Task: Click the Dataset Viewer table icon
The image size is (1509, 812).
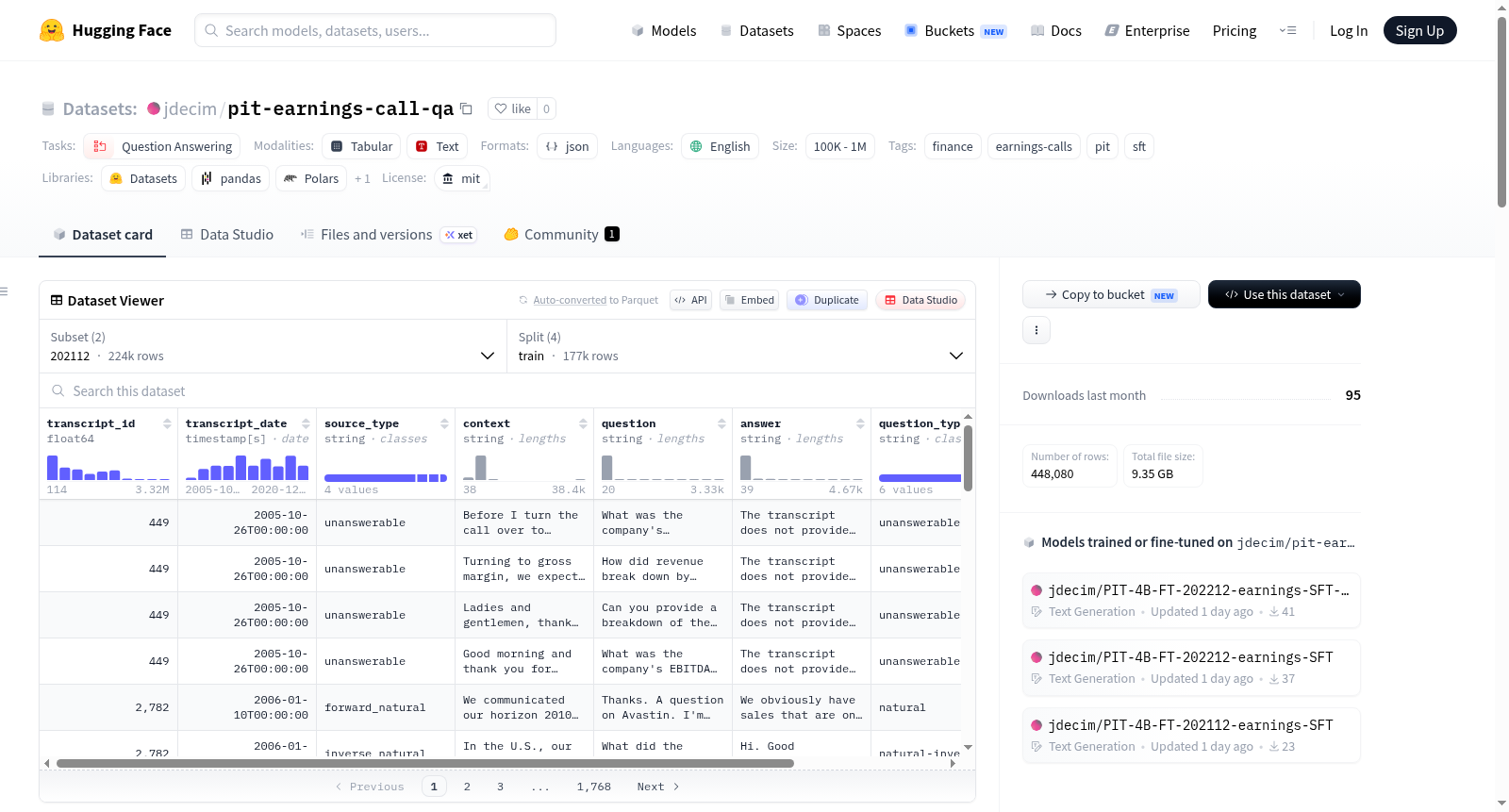Action: [x=57, y=300]
